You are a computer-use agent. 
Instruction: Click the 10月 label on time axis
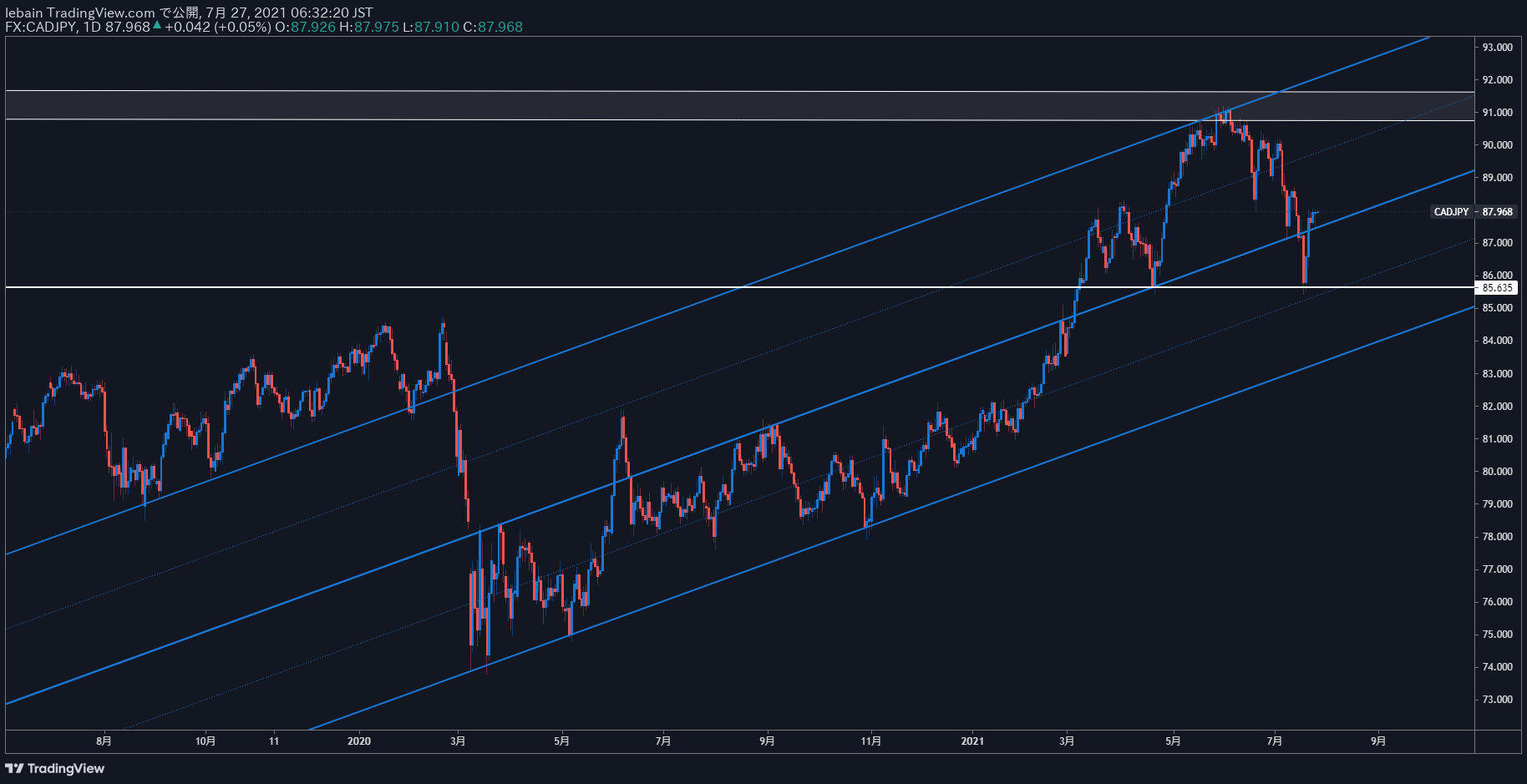205,741
